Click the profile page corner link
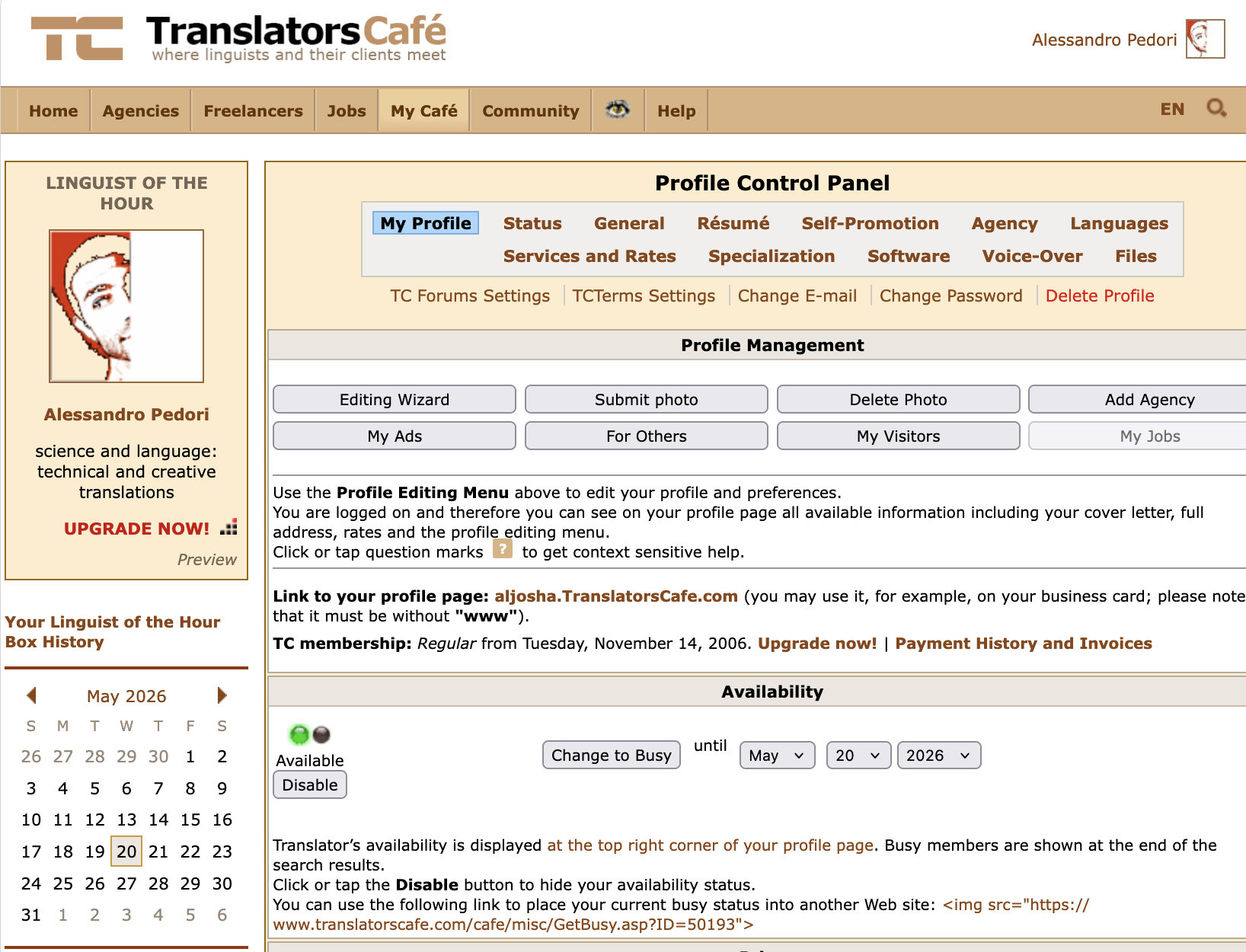The height and width of the screenshot is (952, 1246). click(710, 845)
